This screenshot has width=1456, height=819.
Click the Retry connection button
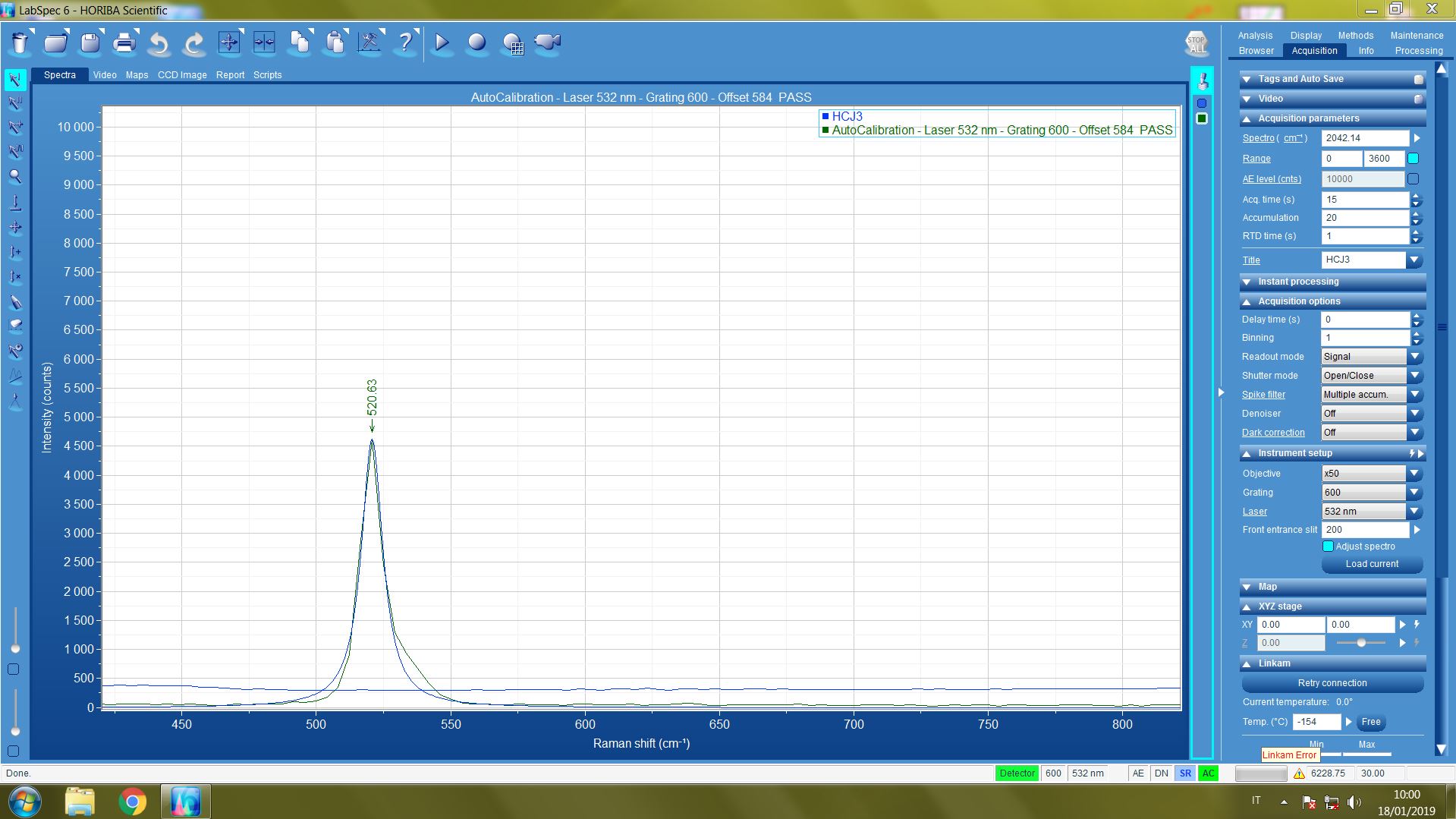pos(1332,683)
